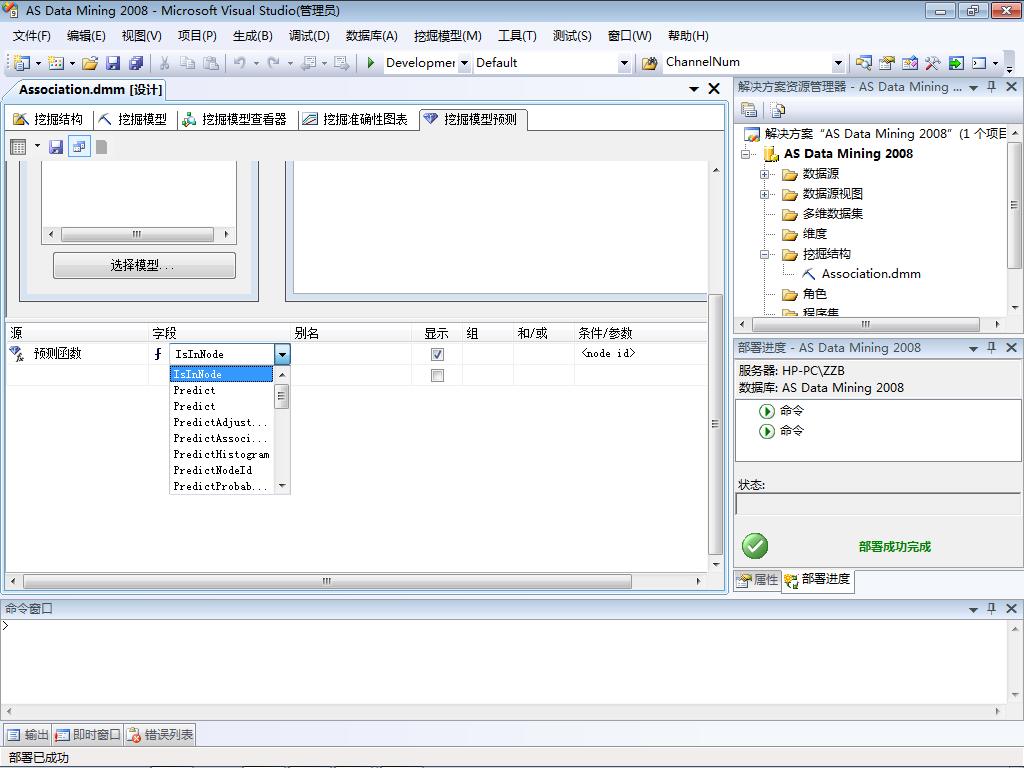The width and height of the screenshot is (1024, 768).
Task: Open the 数据库(A) menu
Action: 372,36
